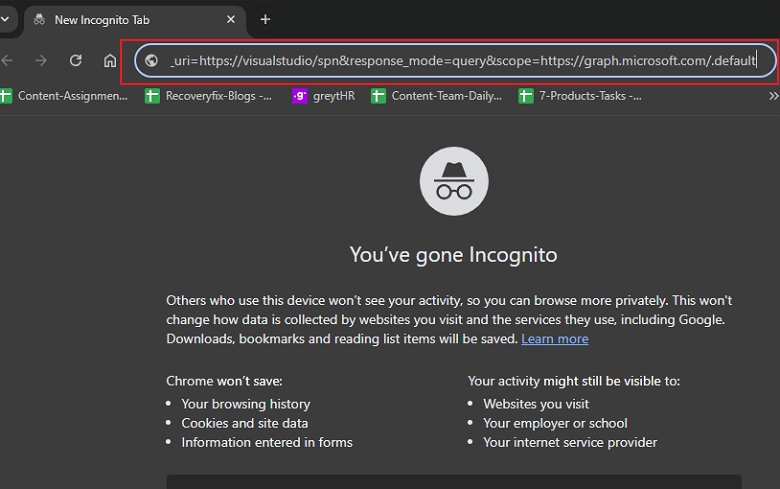This screenshot has height=489, width=780.
Task: Click the Recoveryfix-Blogs sheet icon
Action: (x=152, y=96)
